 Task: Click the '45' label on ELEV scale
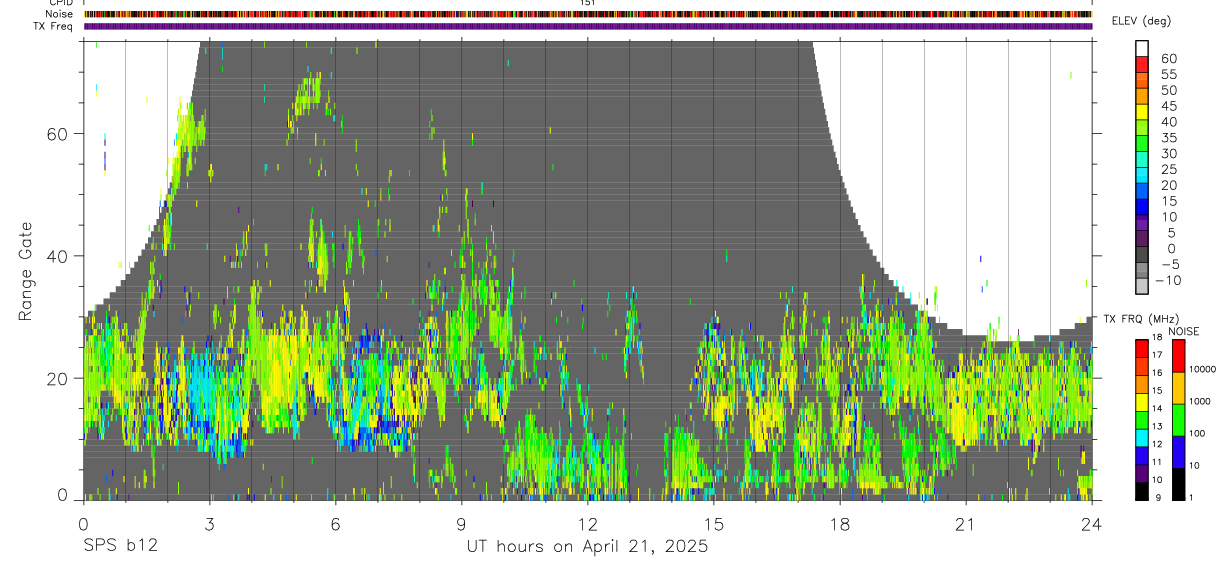[x=1168, y=106]
